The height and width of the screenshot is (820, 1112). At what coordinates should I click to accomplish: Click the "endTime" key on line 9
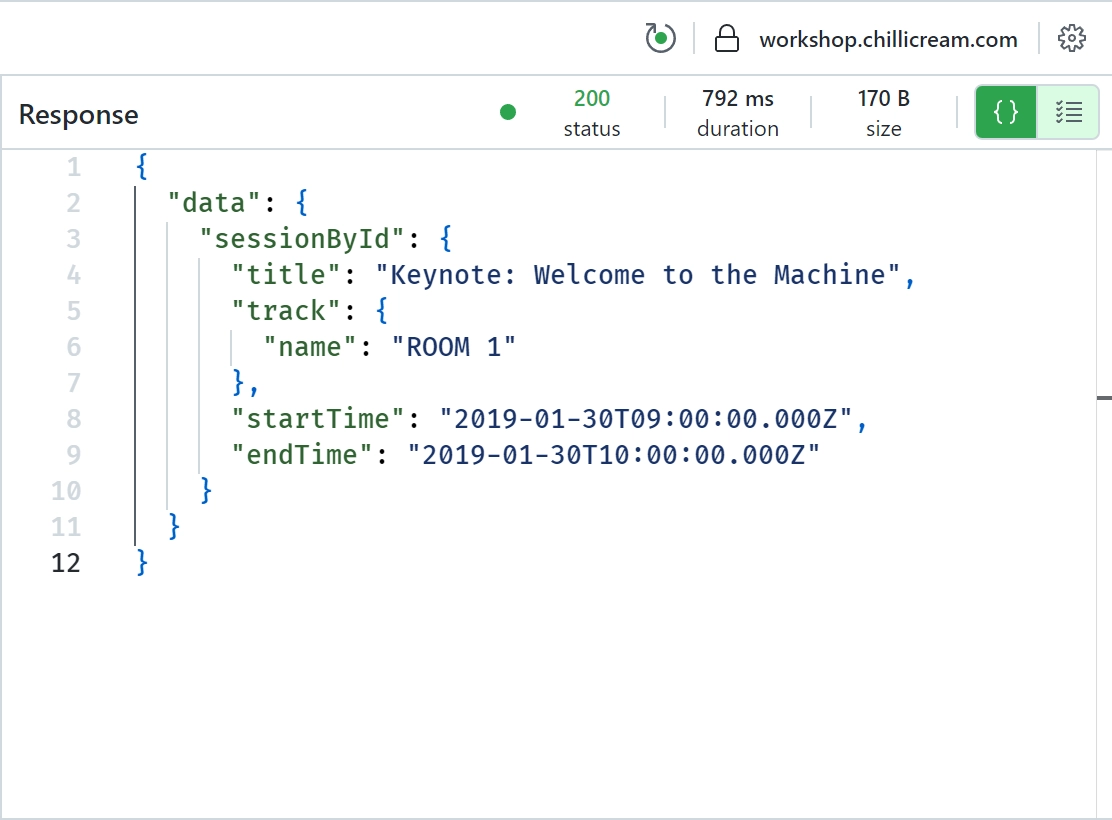point(302,455)
